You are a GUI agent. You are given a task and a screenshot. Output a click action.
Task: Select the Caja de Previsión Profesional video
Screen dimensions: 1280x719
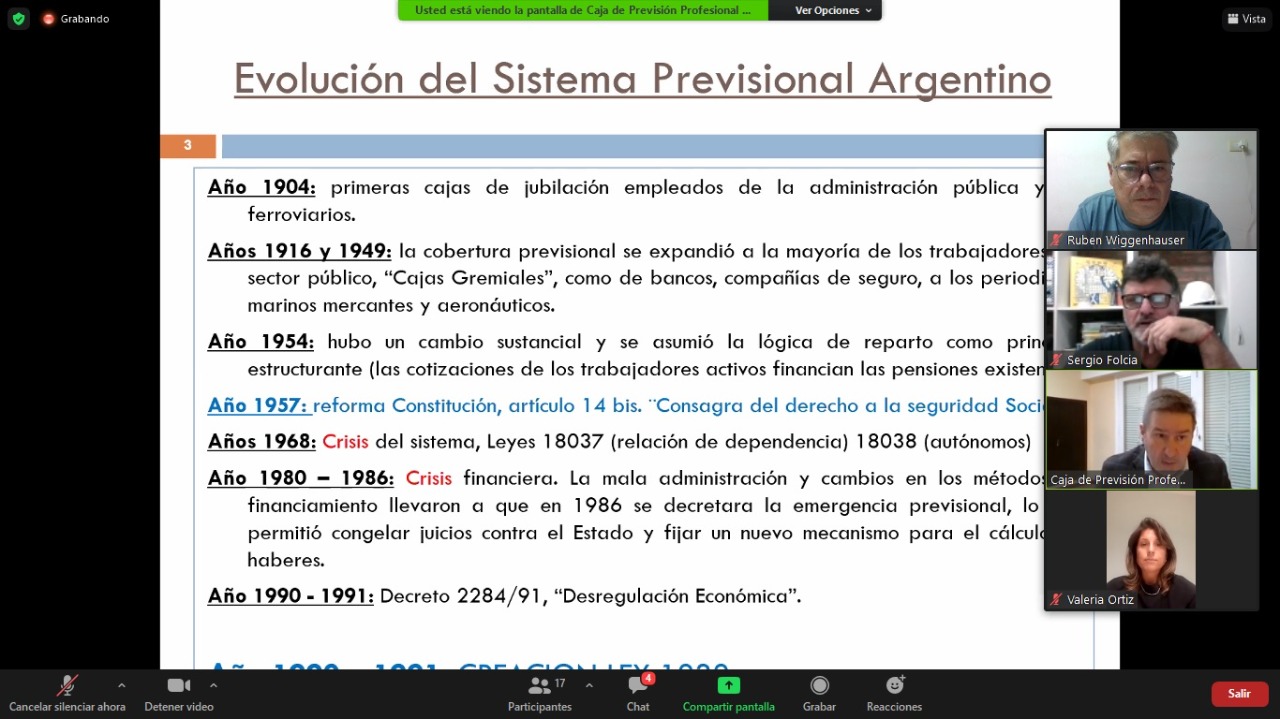(1151, 430)
